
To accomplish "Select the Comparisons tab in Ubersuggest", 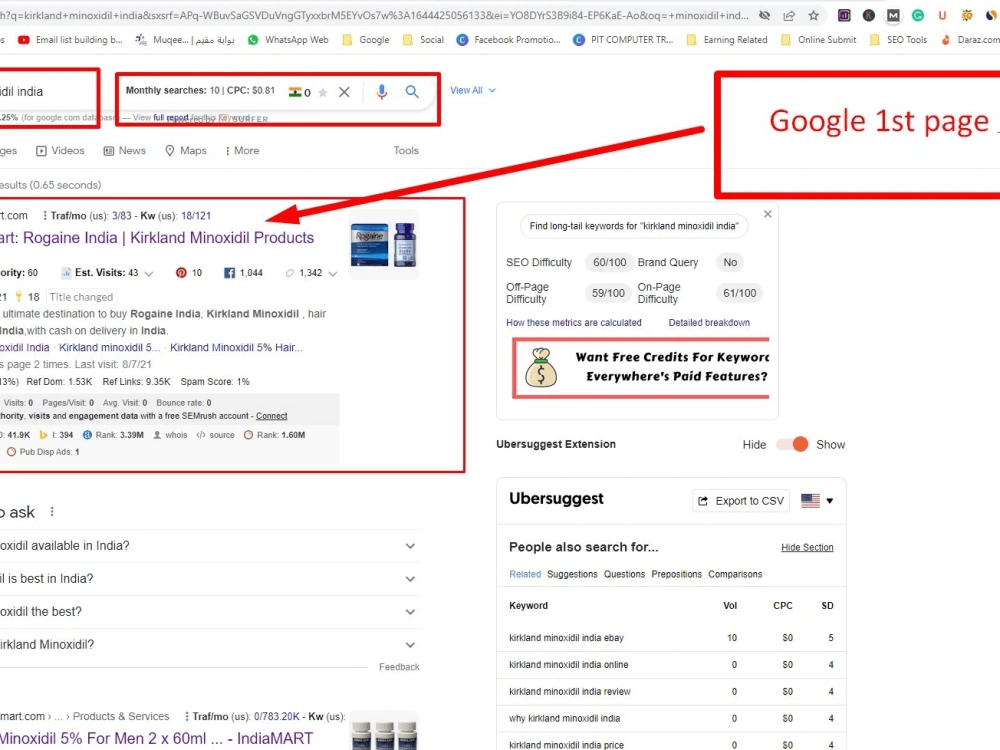I will [735, 574].
